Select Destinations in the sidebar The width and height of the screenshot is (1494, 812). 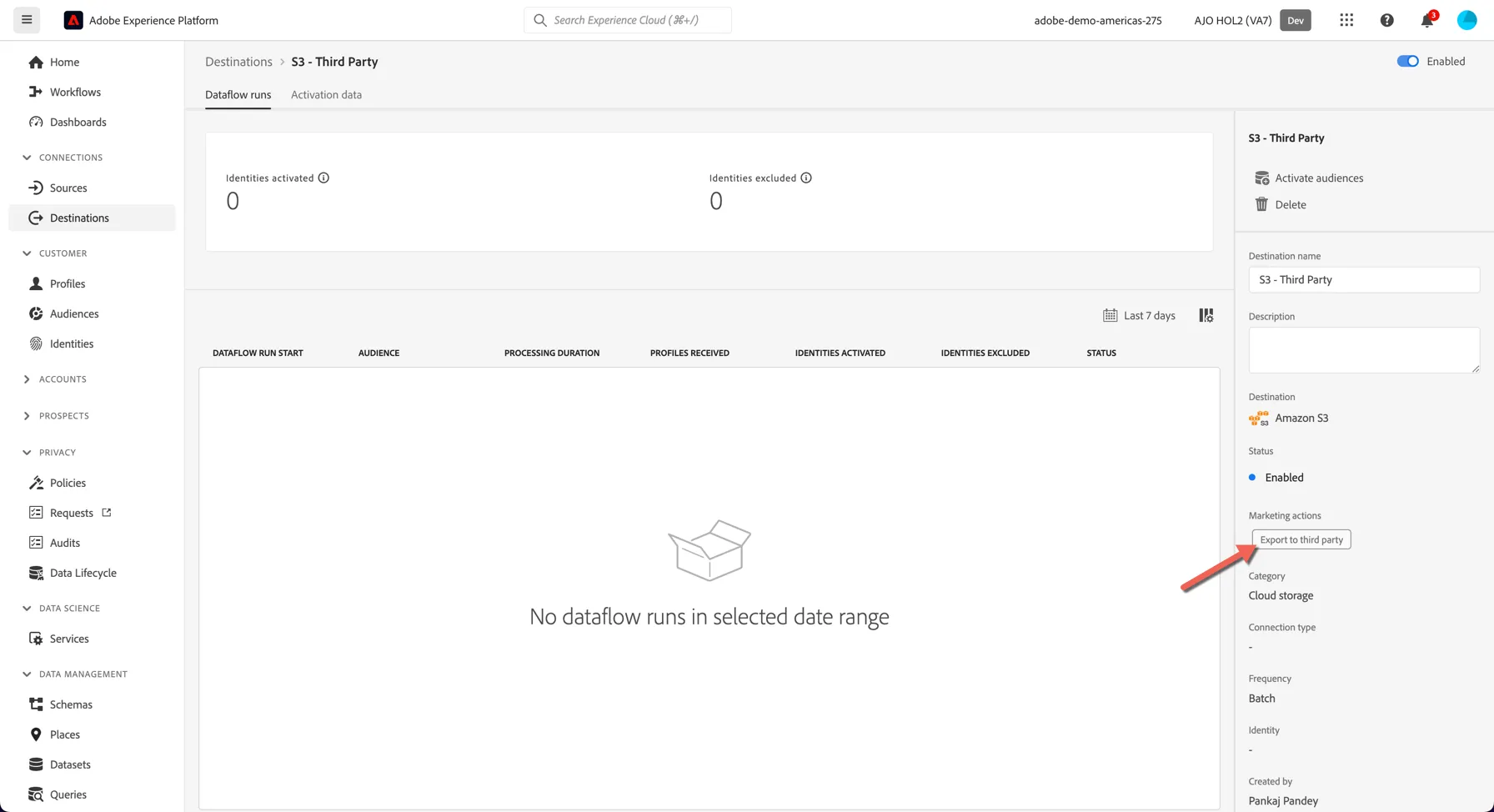(x=92, y=218)
